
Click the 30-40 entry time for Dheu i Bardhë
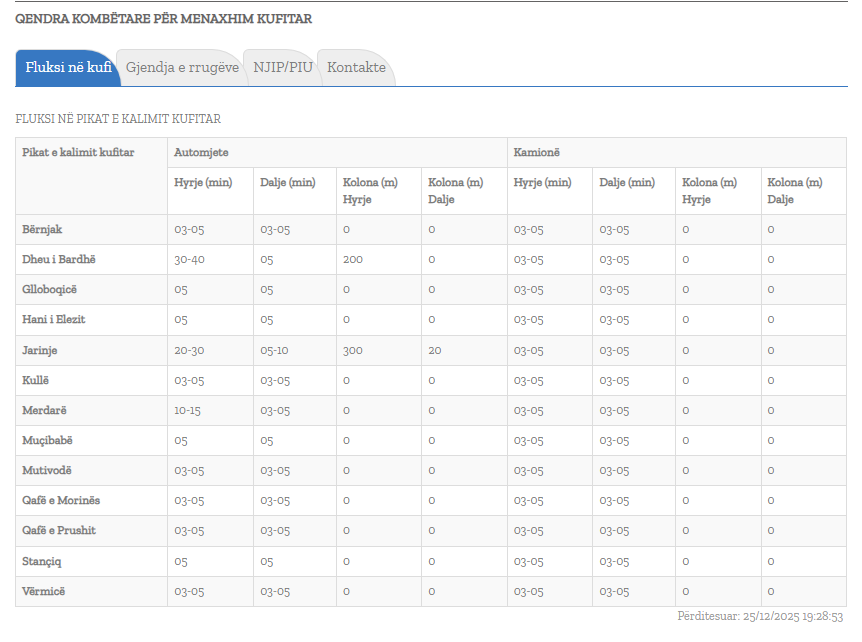189,260
